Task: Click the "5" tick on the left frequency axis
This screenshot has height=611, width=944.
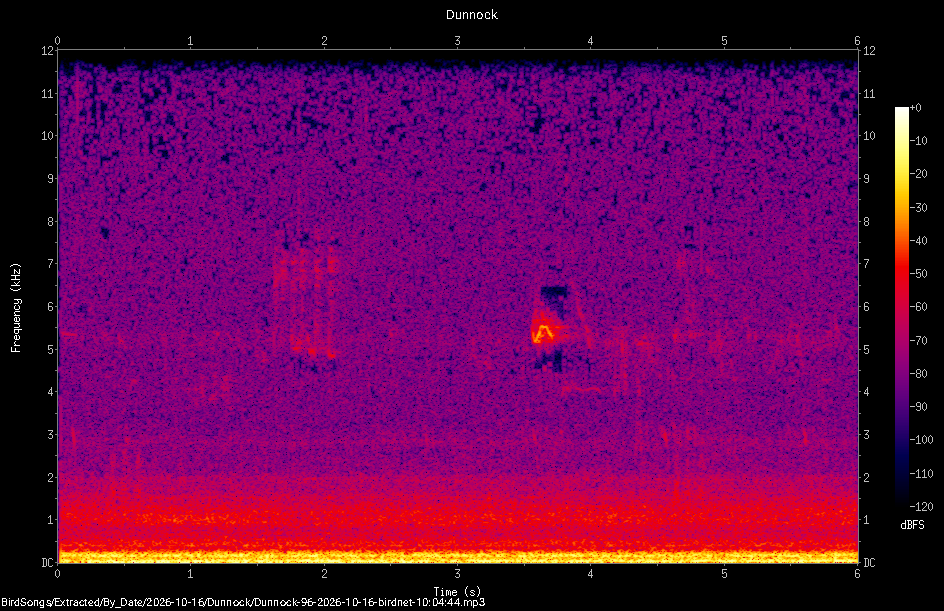Action: 51,350
